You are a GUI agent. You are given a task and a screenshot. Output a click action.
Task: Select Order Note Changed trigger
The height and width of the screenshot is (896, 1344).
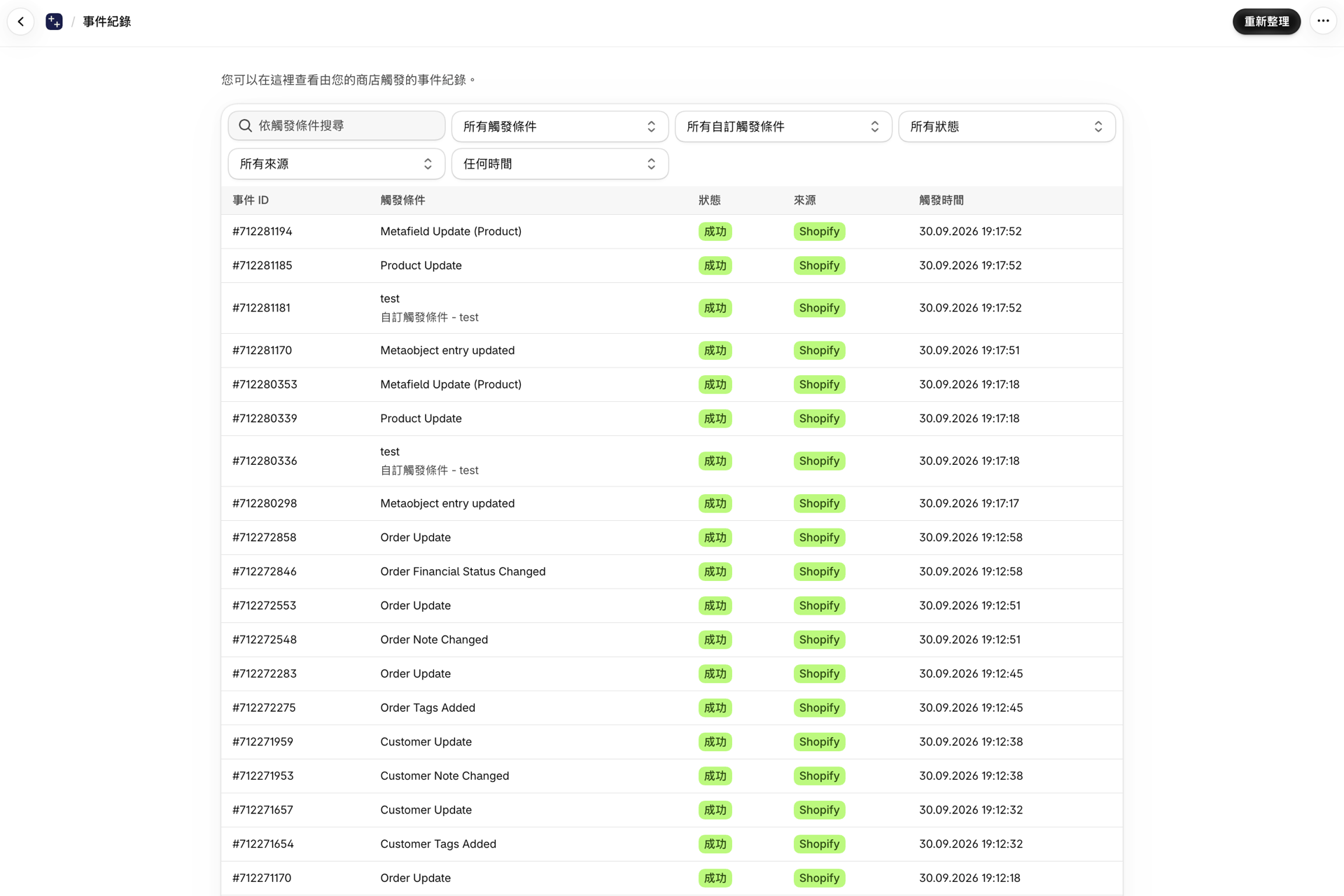[x=434, y=640]
